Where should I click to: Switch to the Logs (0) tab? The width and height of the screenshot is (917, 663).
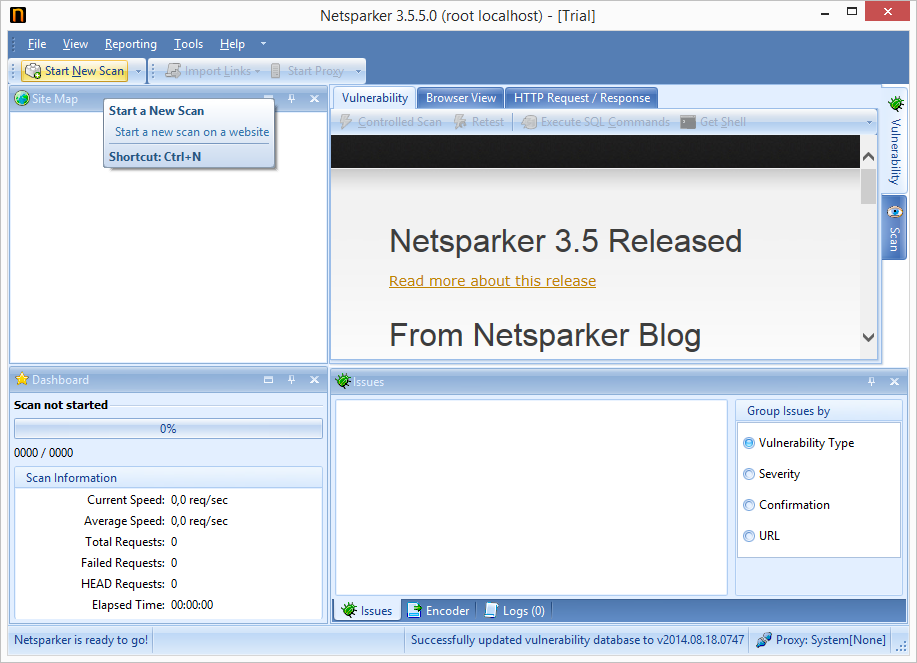pyautogui.click(x=515, y=610)
